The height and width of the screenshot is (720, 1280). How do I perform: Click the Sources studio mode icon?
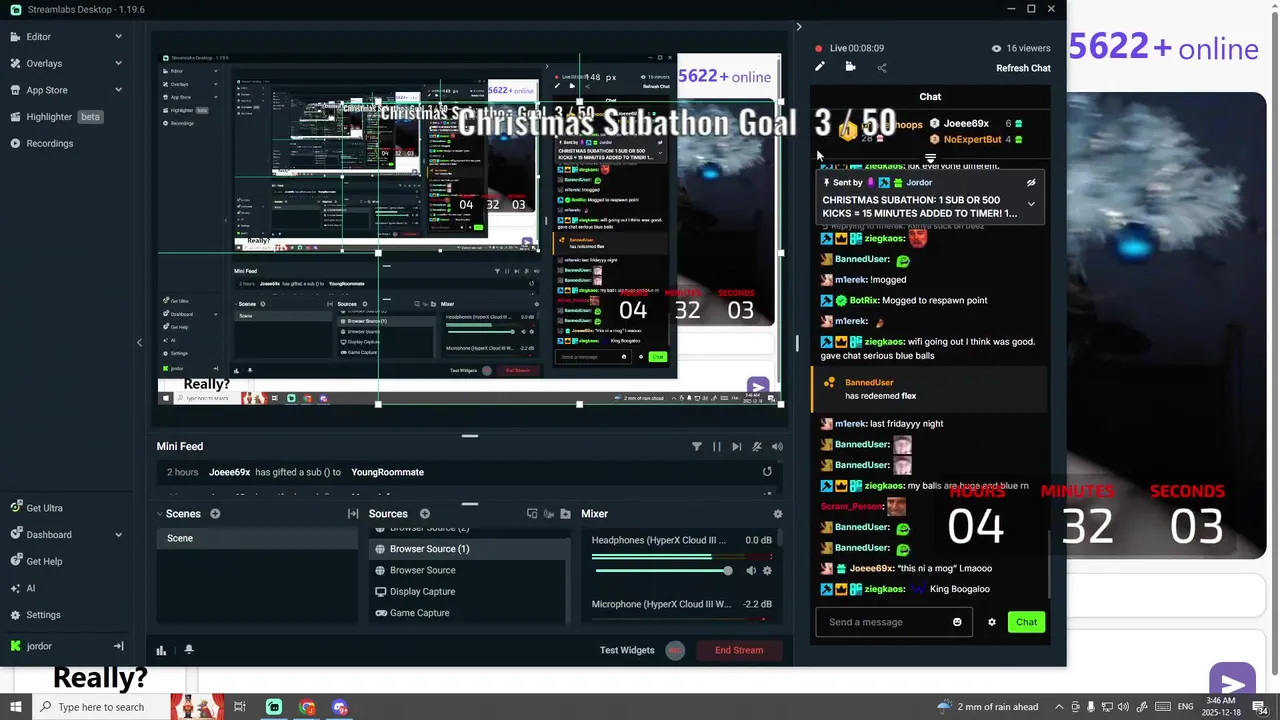(549, 514)
